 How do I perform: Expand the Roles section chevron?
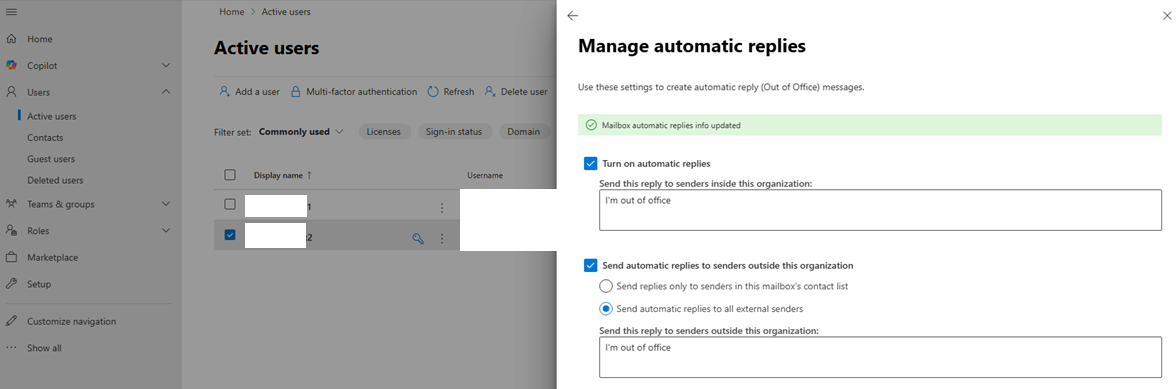(166, 231)
